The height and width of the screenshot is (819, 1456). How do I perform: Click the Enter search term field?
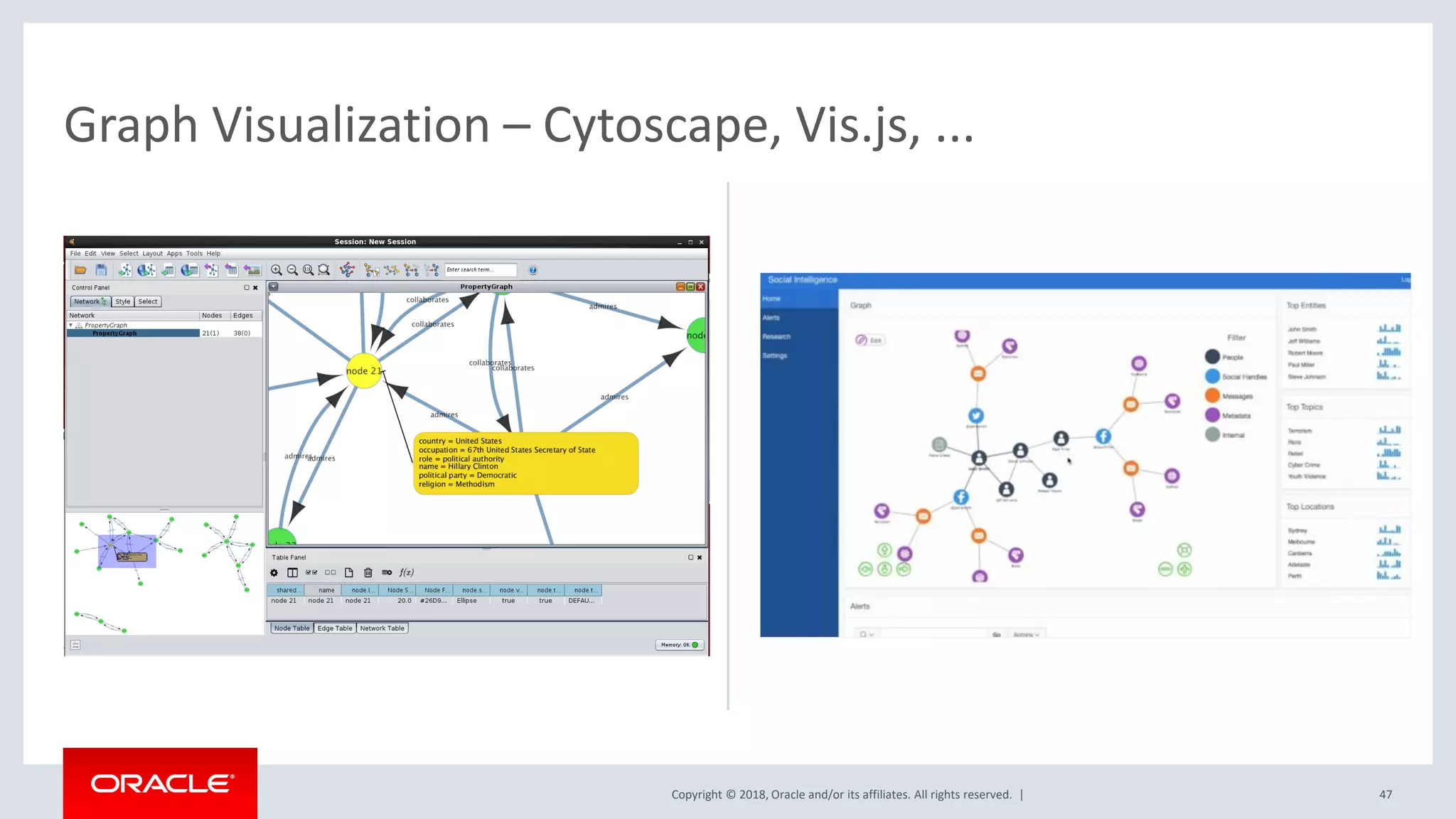(x=480, y=270)
